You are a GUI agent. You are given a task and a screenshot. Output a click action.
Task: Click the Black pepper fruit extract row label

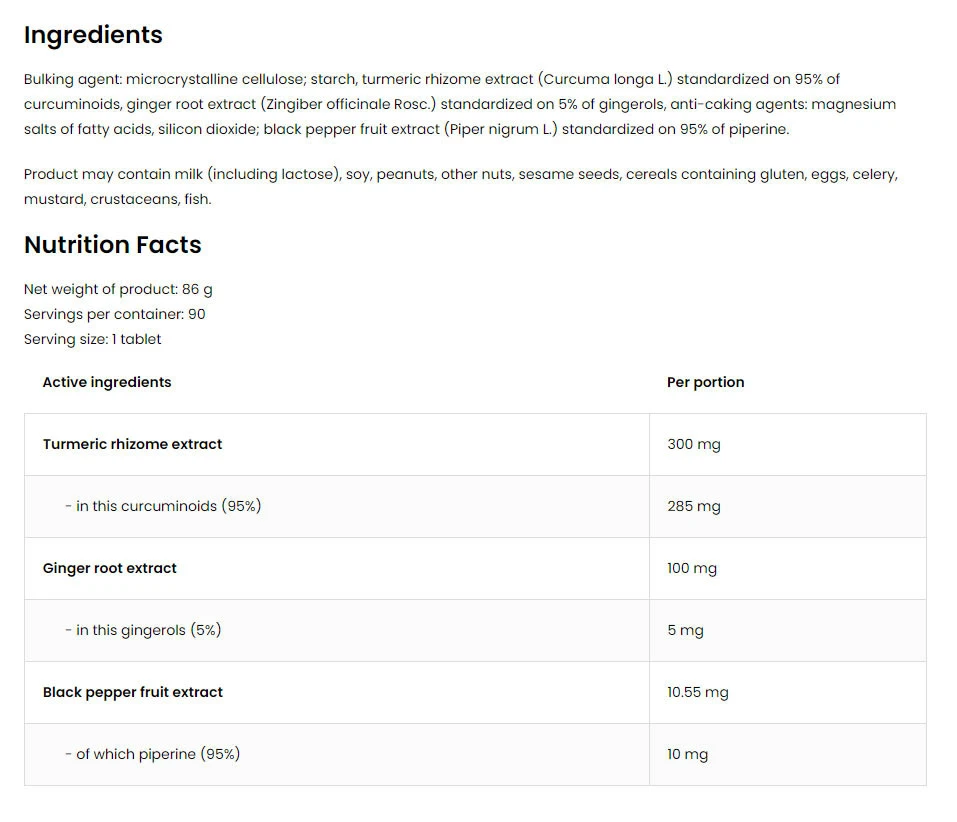click(x=132, y=692)
